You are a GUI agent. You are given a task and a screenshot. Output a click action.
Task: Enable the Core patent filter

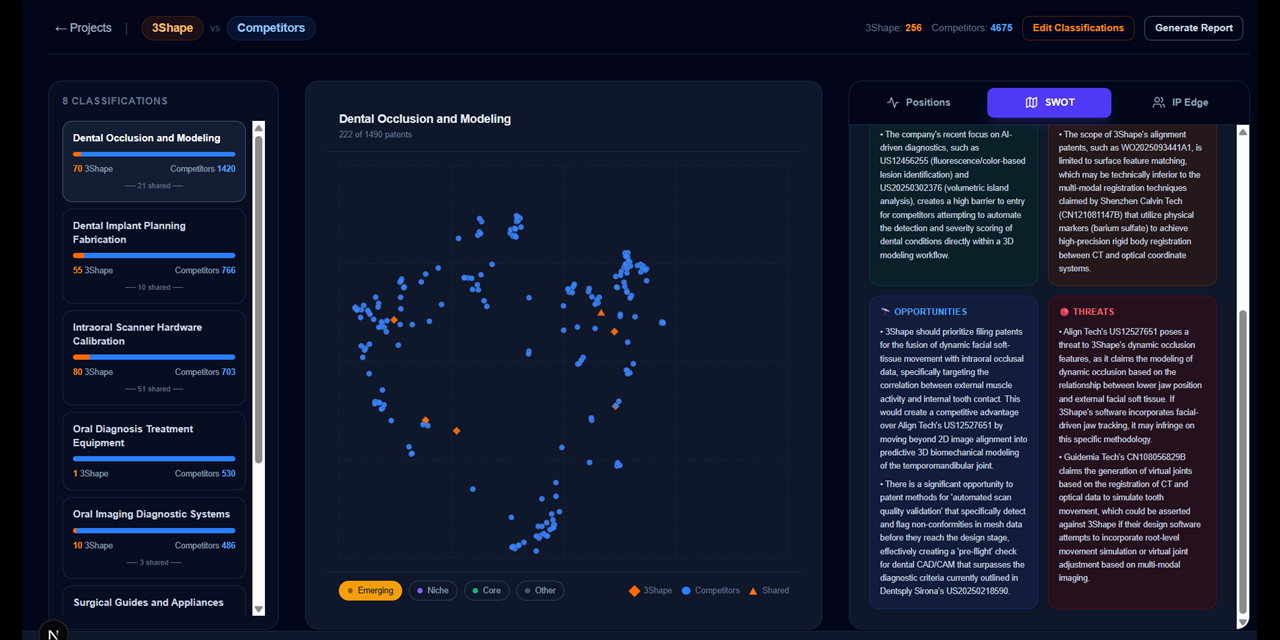pyautogui.click(x=486, y=590)
